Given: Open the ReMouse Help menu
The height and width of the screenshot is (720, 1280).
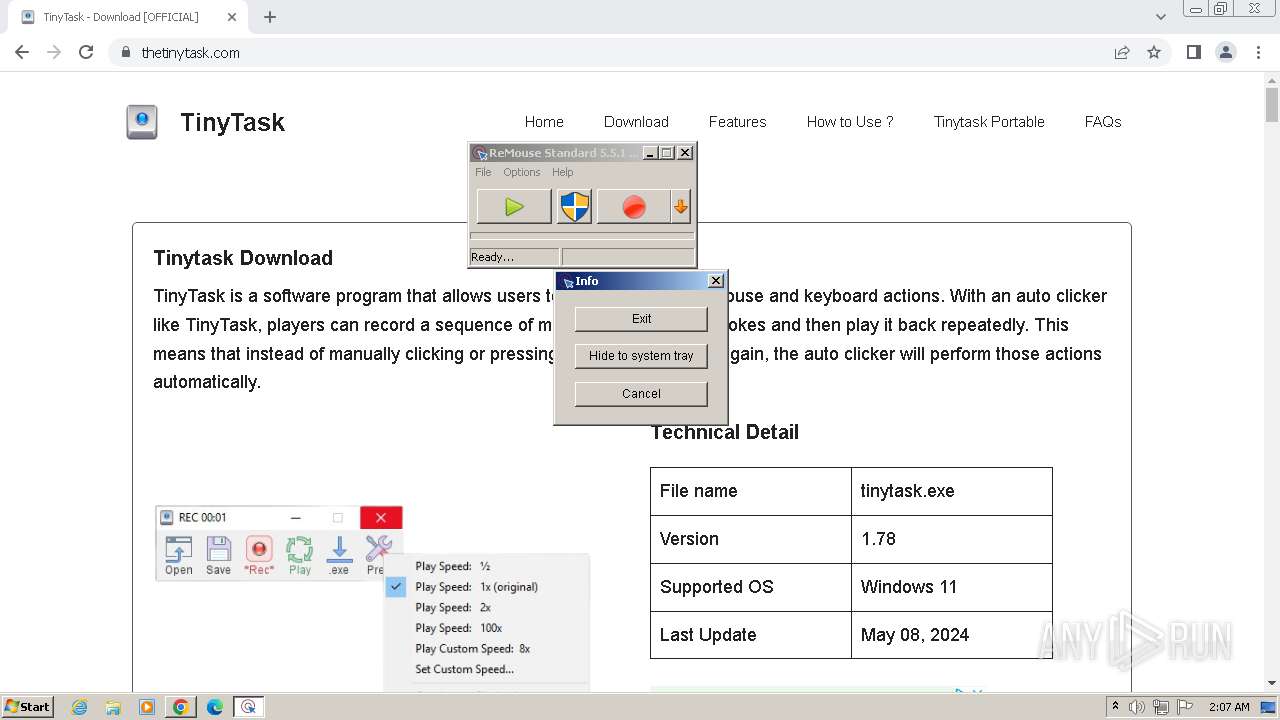Looking at the screenshot, I should click(x=563, y=172).
